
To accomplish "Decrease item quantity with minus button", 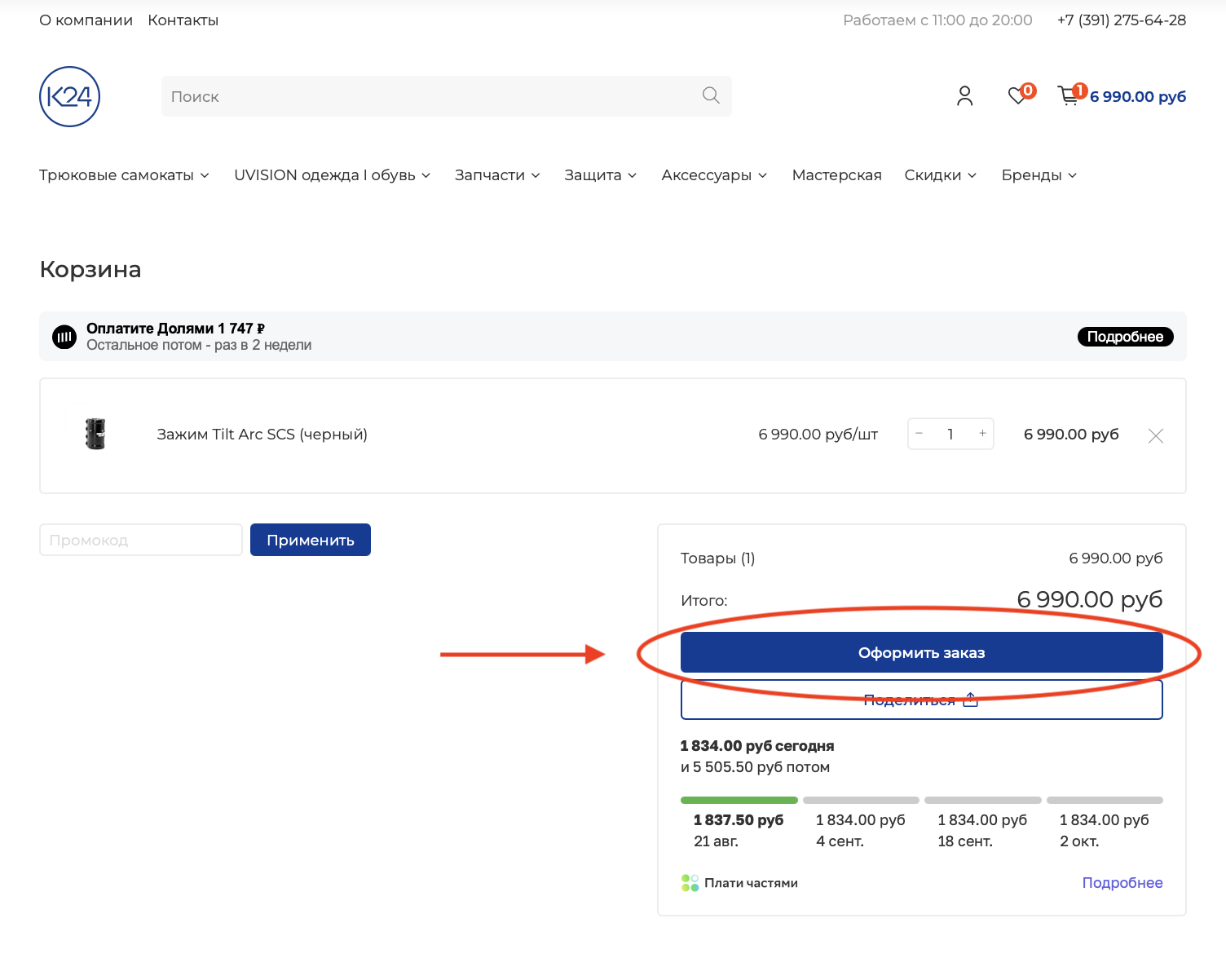I will (x=919, y=434).
